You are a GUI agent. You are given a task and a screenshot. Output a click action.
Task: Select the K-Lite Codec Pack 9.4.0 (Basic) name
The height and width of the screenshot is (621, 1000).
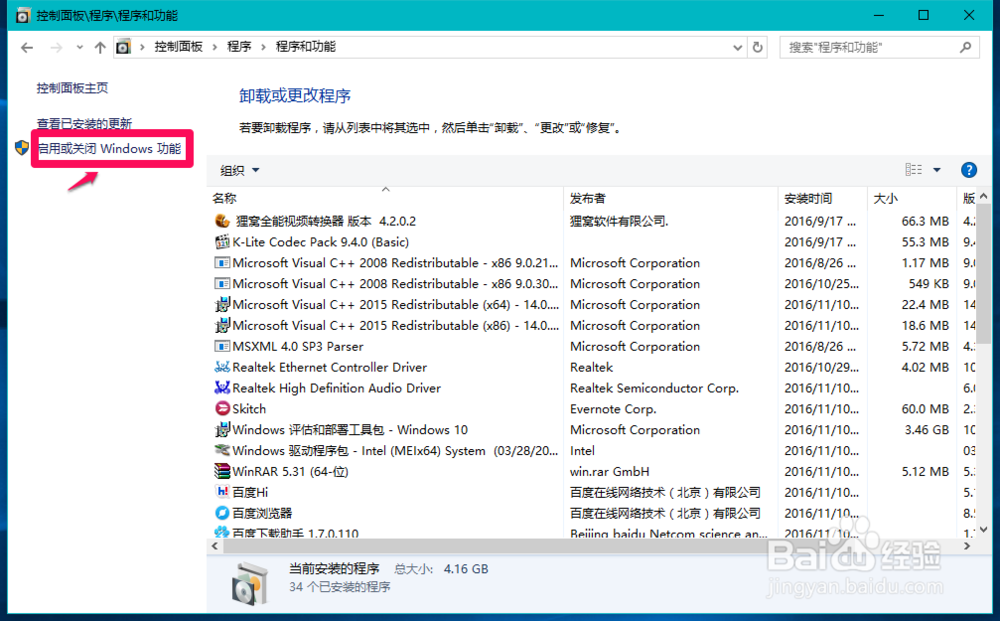[x=321, y=242]
